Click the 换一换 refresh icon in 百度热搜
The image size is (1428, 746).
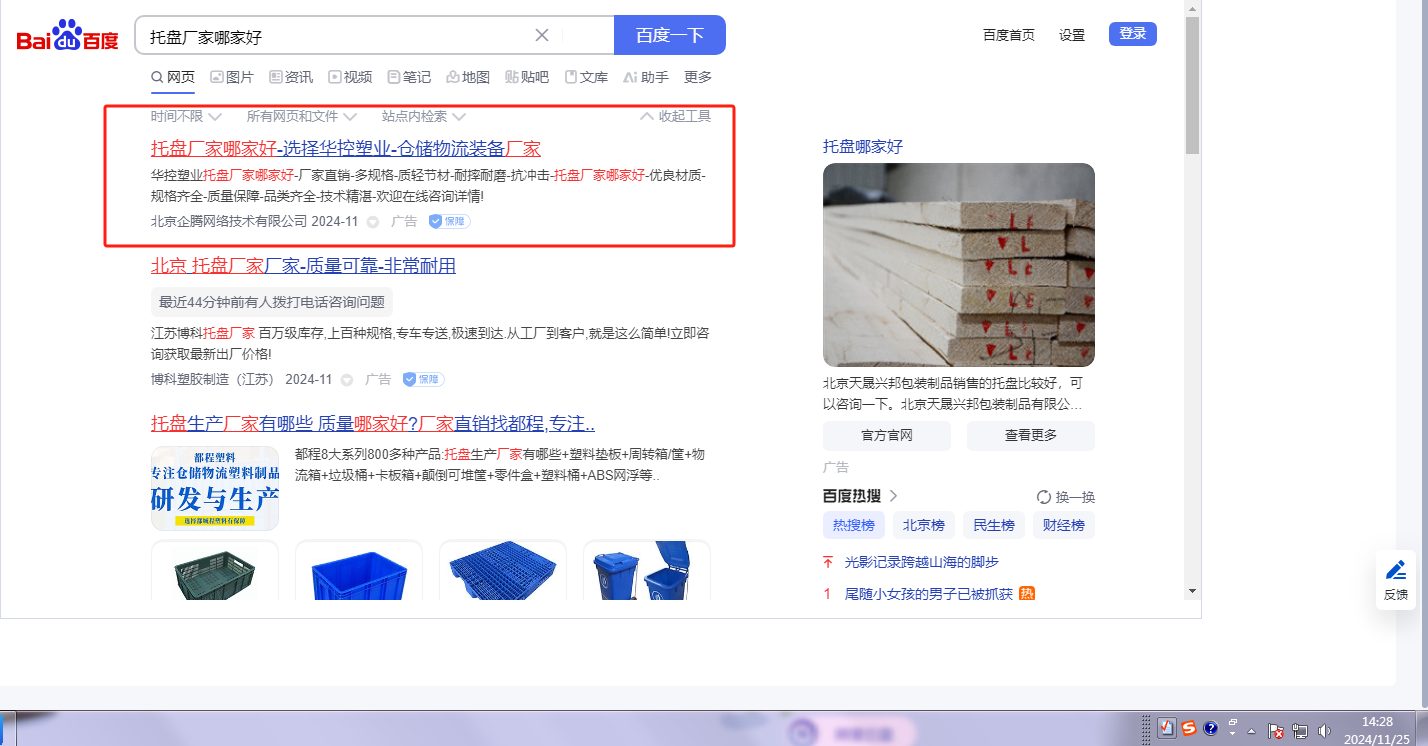1044,497
